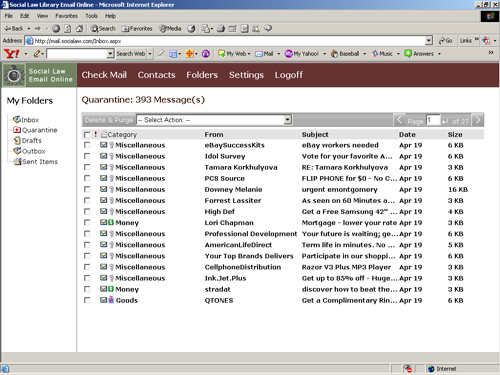
Task: Go to next page arrow
Action: tap(478, 120)
